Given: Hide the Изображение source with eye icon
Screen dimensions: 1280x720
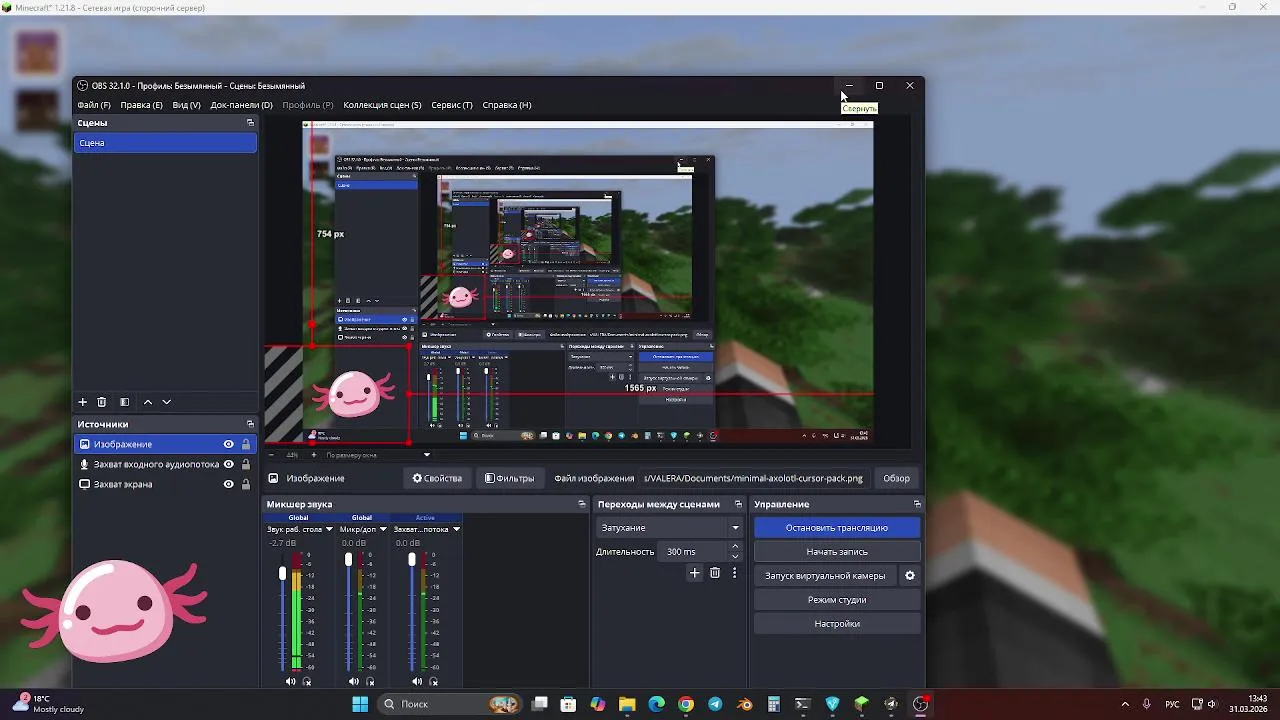Looking at the screenshot, I should tap(228, 444).
